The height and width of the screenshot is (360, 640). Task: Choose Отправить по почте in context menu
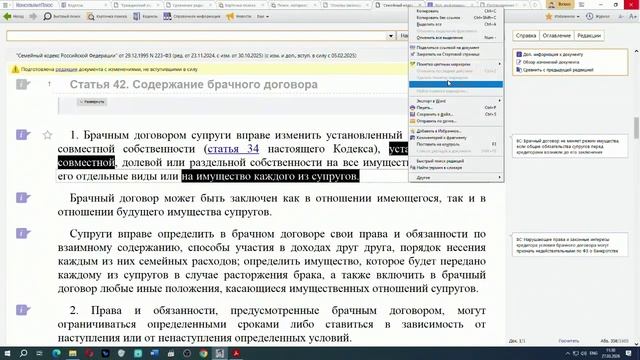tap(456, 121)
